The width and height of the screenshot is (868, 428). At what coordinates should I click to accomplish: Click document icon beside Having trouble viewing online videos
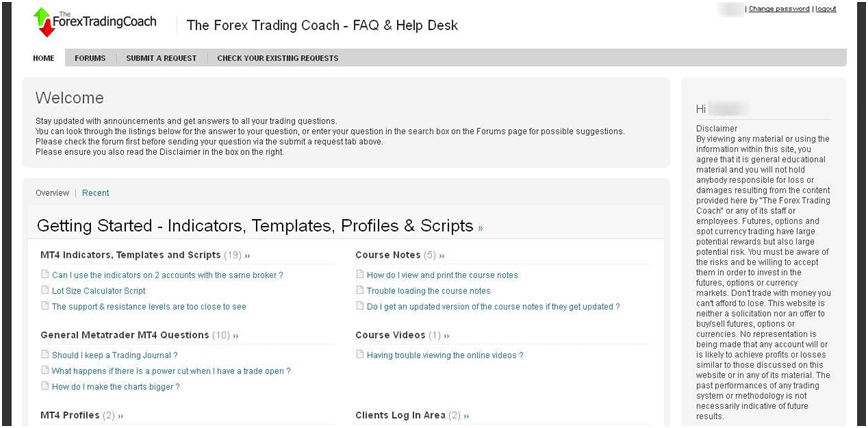click(360, 355)
